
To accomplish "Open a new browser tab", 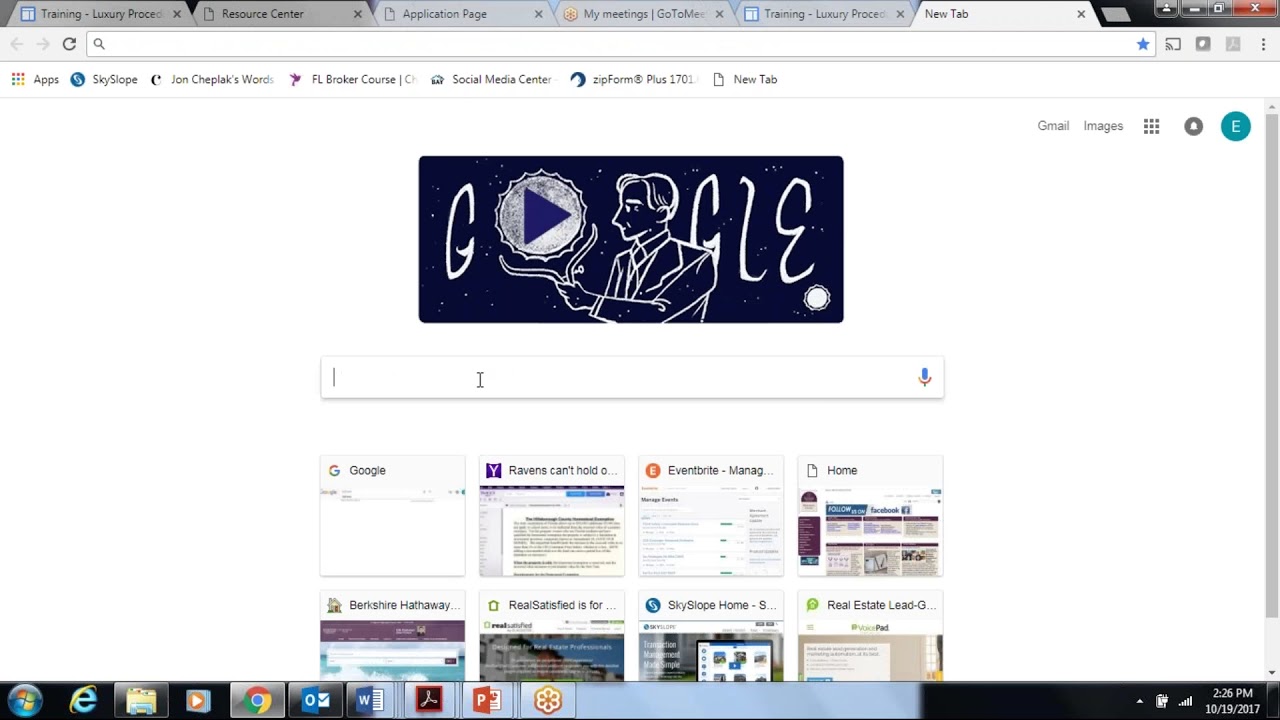I will pyautogui.click(x=1114, y=14).
